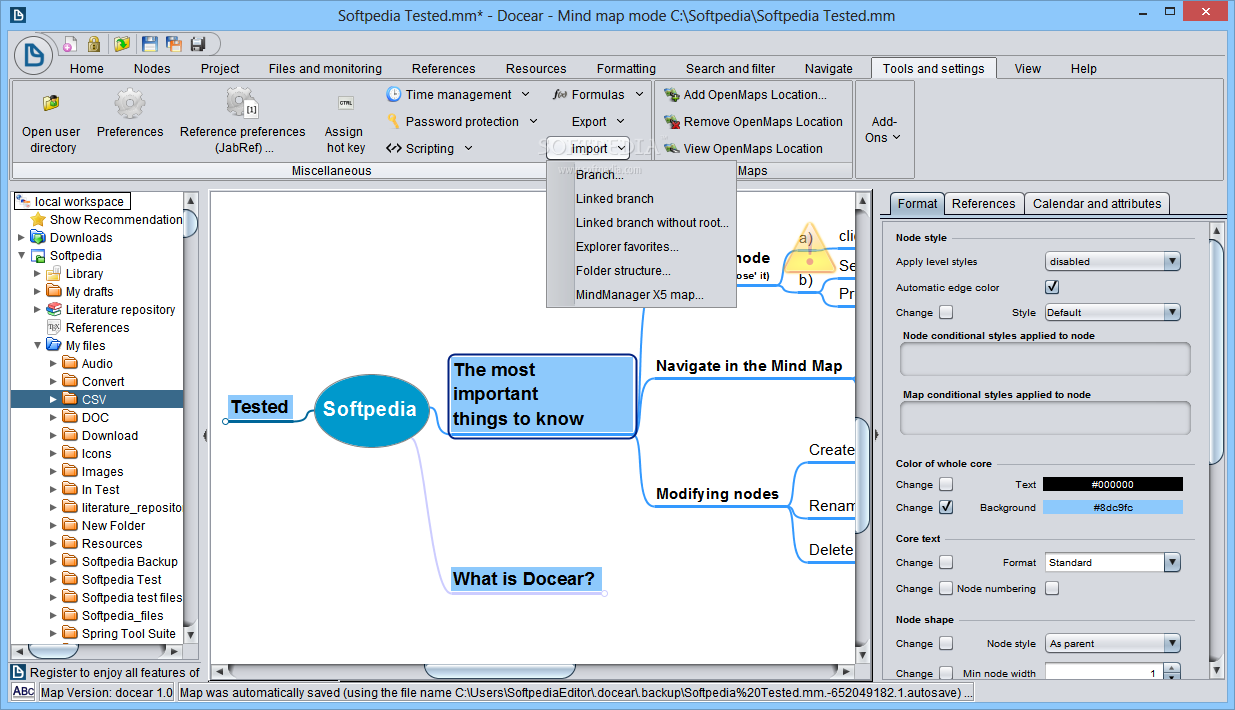Viewport: 1235px width, 710px height.
Task: Open Apply level styles dropdown
Action: tap(1112, 261)
